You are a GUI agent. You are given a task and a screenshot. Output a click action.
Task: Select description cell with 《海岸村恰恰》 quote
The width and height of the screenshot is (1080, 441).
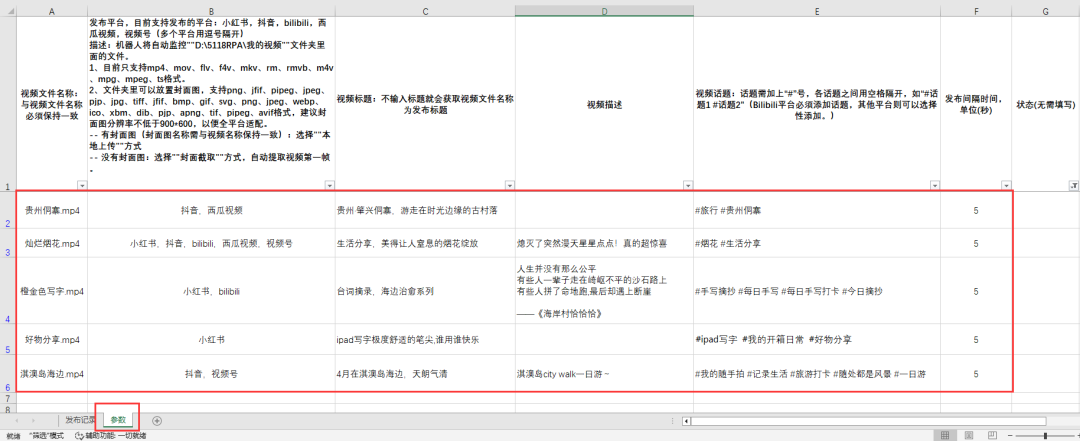[604, 291]
